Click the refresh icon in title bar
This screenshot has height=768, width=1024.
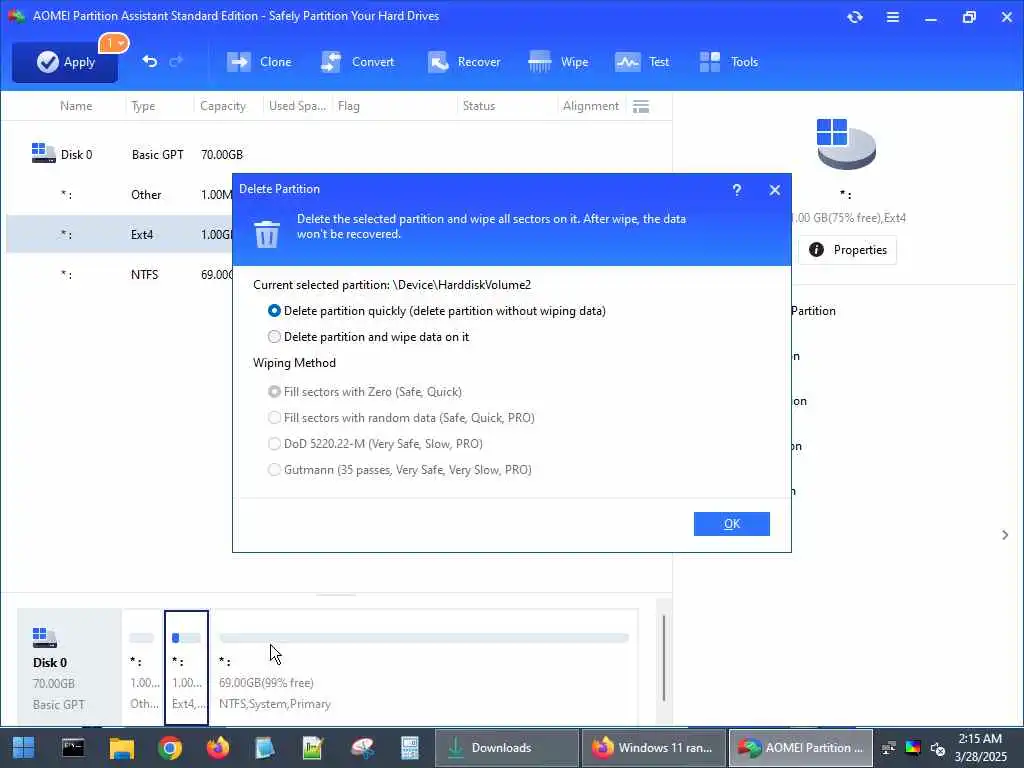pyautogui.click(x=855, y=17)
